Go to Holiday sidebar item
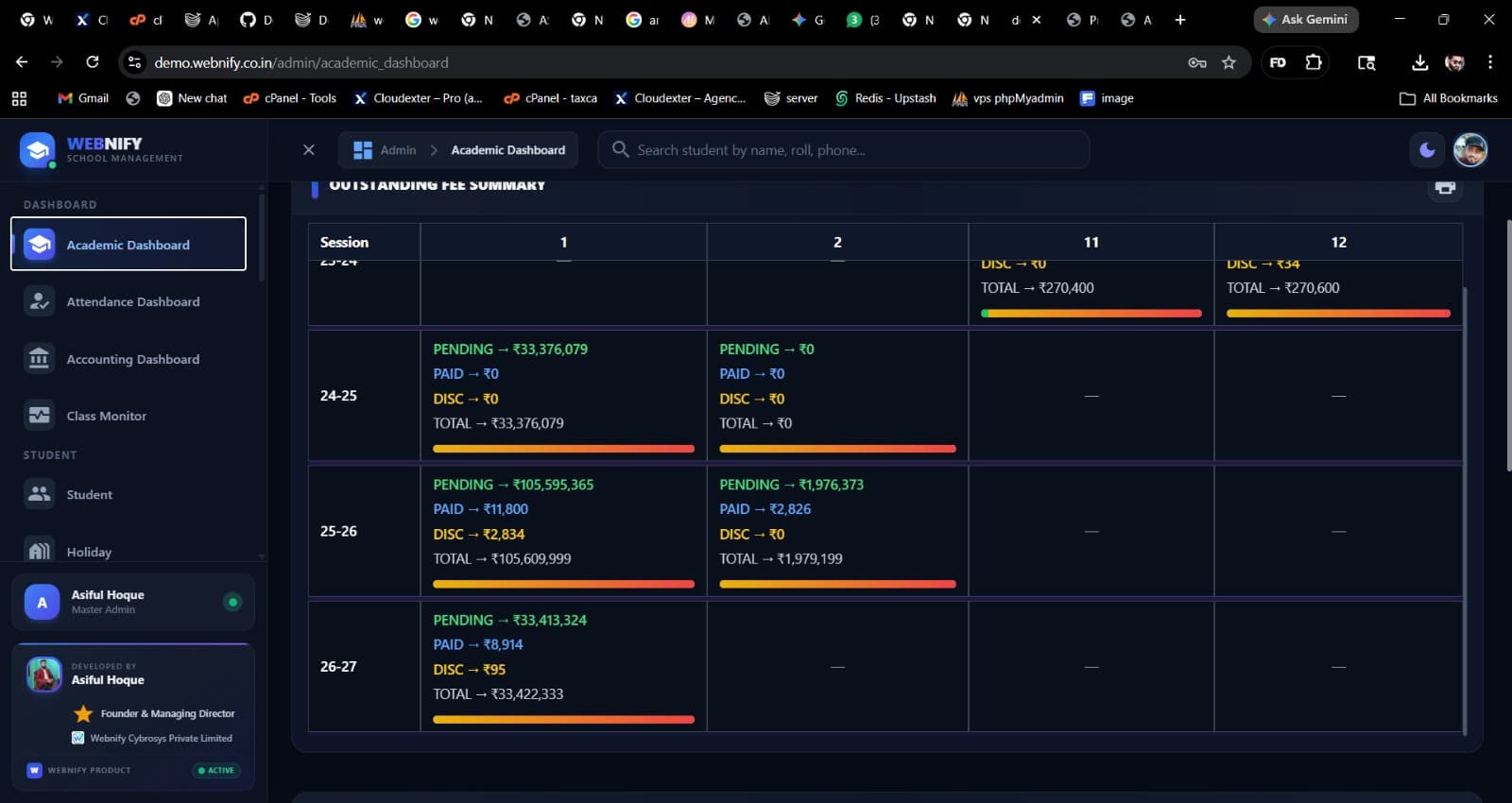The height and width of the screenshot is (803, 1512). click(x=89, y=552)
